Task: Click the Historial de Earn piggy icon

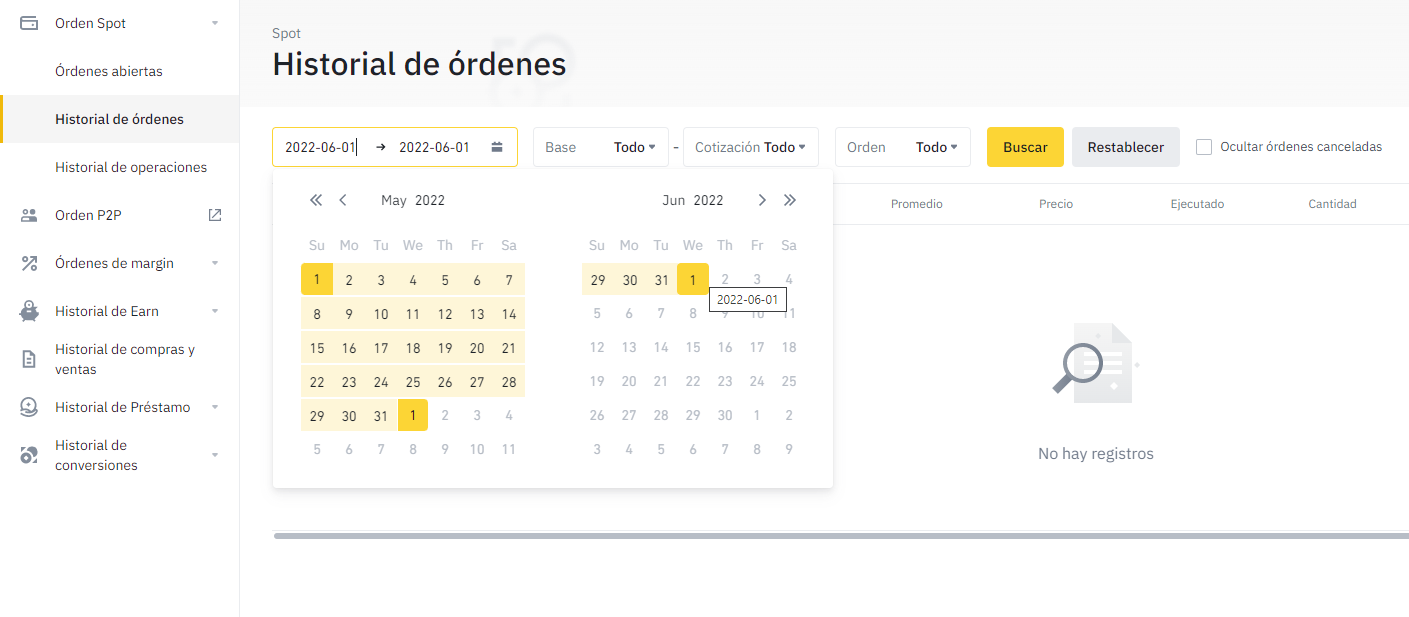Action: (x=29, y=311)
